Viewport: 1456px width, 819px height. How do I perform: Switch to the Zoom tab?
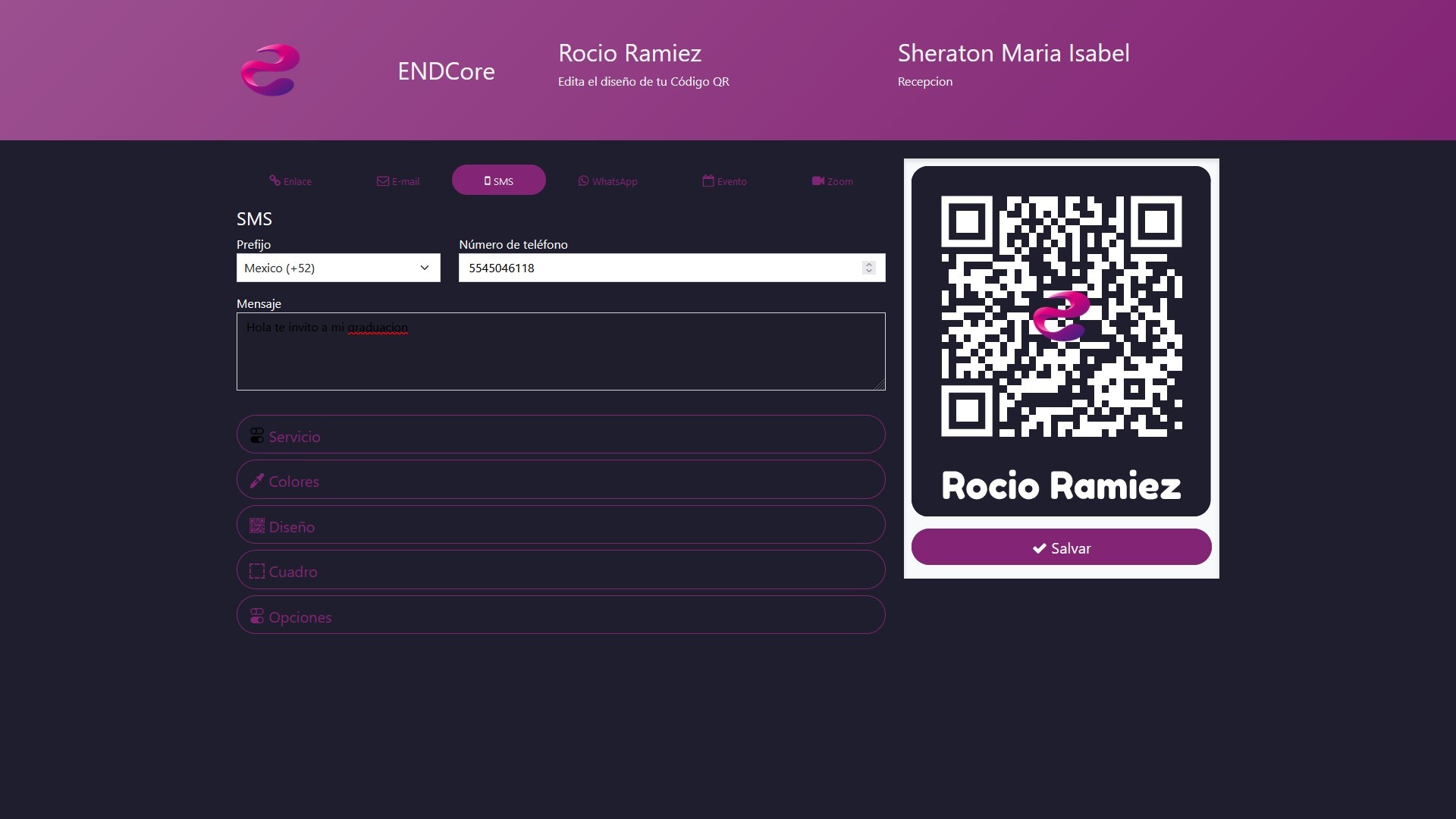pyautogui.click(x=833, y=180)
